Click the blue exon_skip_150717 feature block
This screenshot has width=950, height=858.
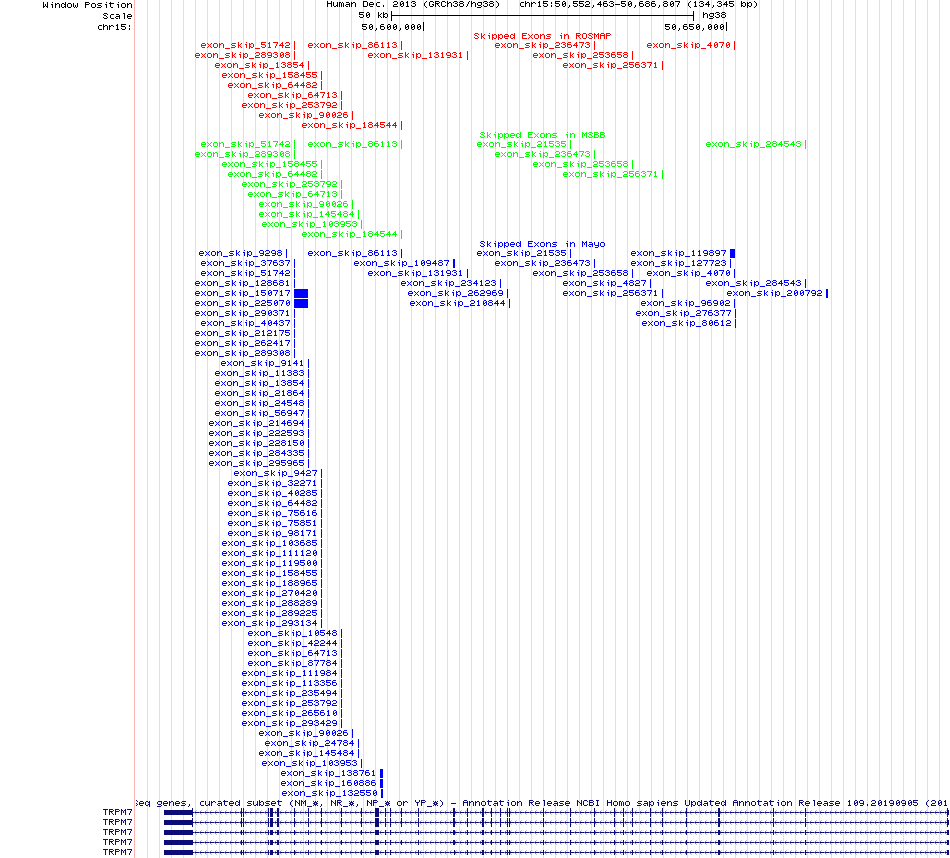(x=300, y=293)
